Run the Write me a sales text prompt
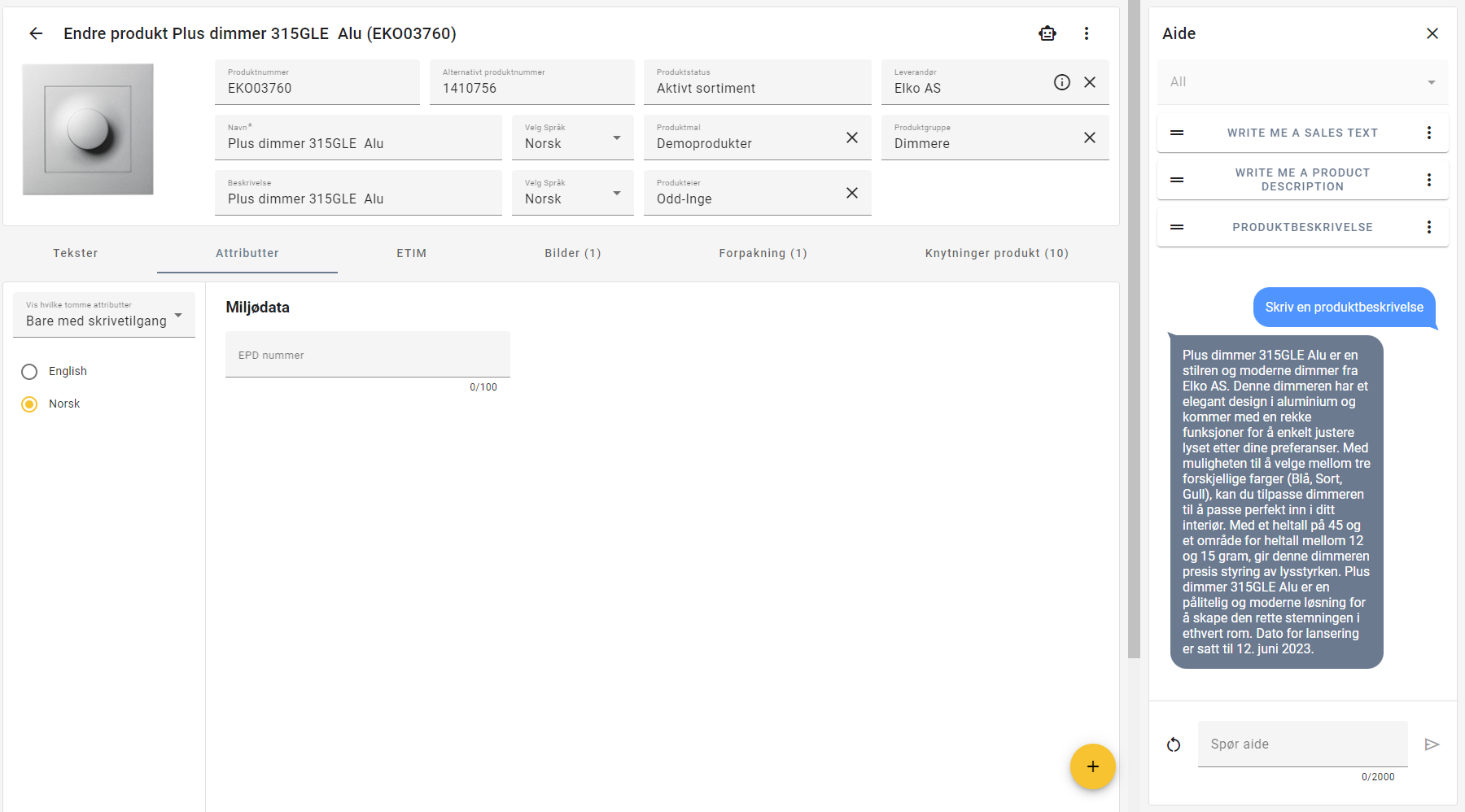The height and width of the screenshot is (812, 1465). [x=1302, y=133]
